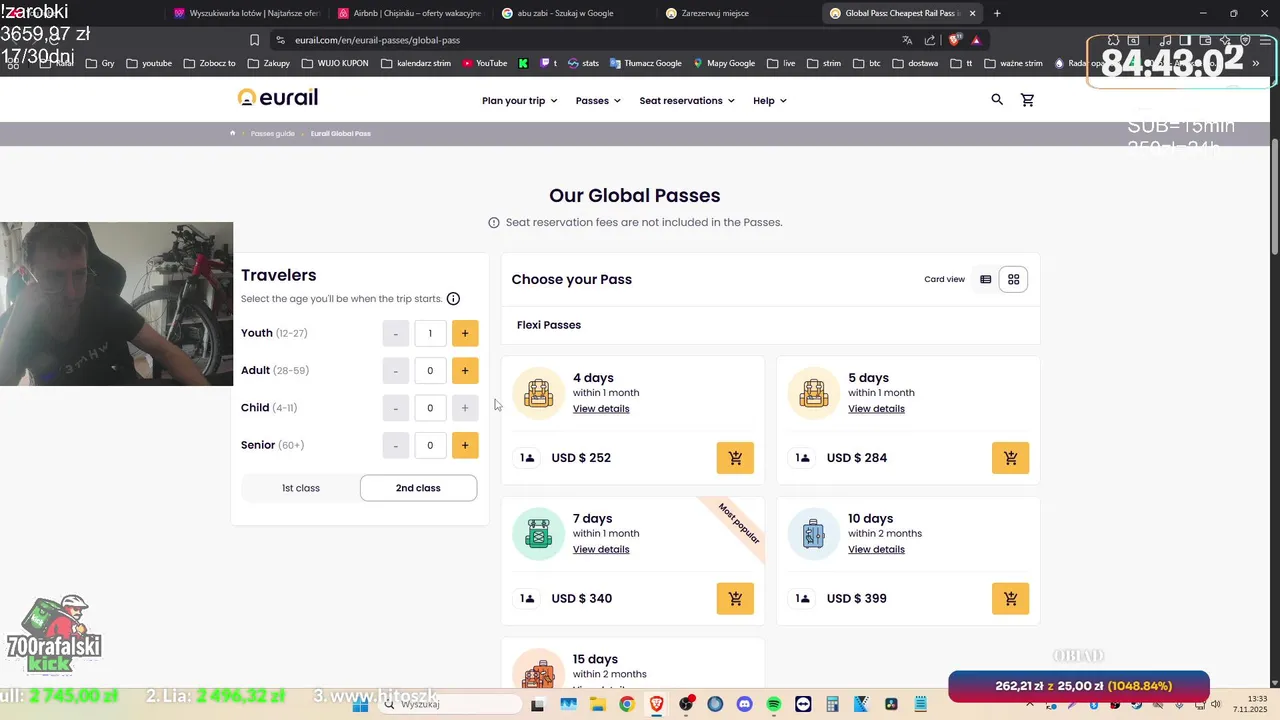The height and width of the screenshot is (720, 1280).
Task: View details of the 5 days pass
Action: pyautogui.click(x=876, y=409)
